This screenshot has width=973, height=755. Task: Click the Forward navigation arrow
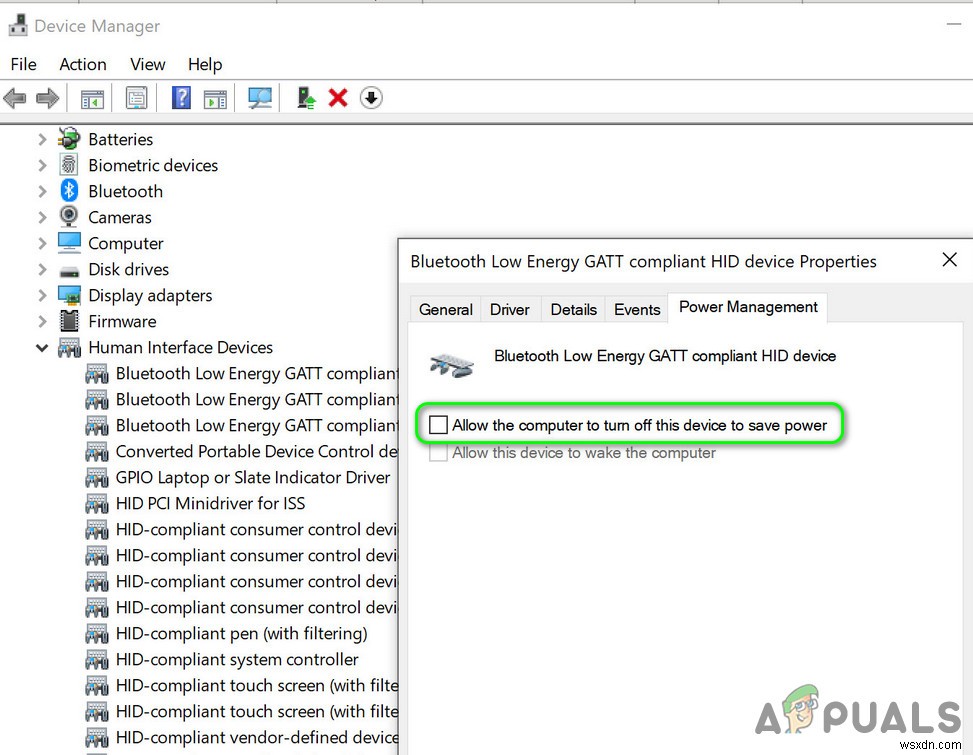(x=47, y=97)
